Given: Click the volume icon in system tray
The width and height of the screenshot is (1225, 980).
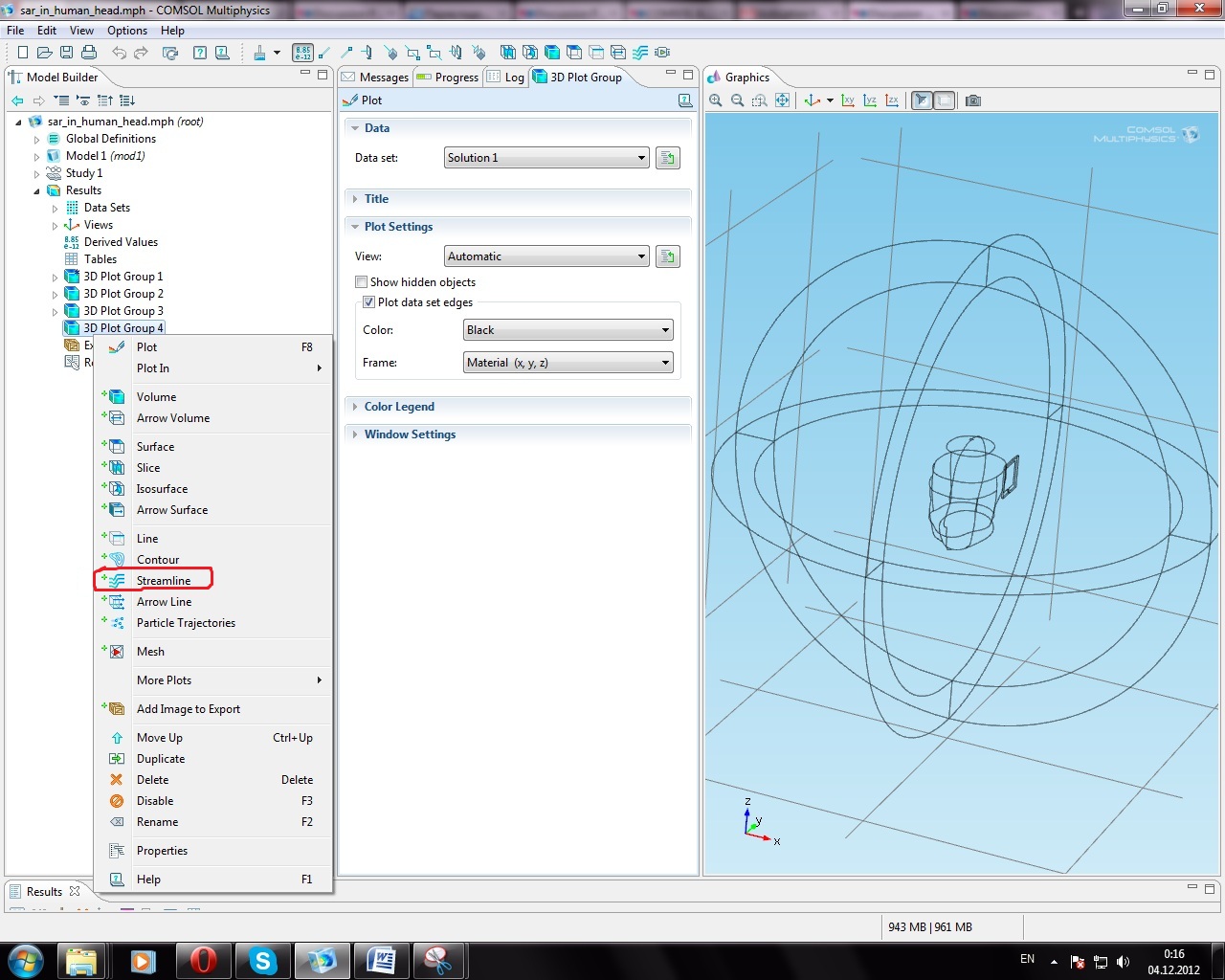Looking at the screenshot, I should tap(1123, 962).
